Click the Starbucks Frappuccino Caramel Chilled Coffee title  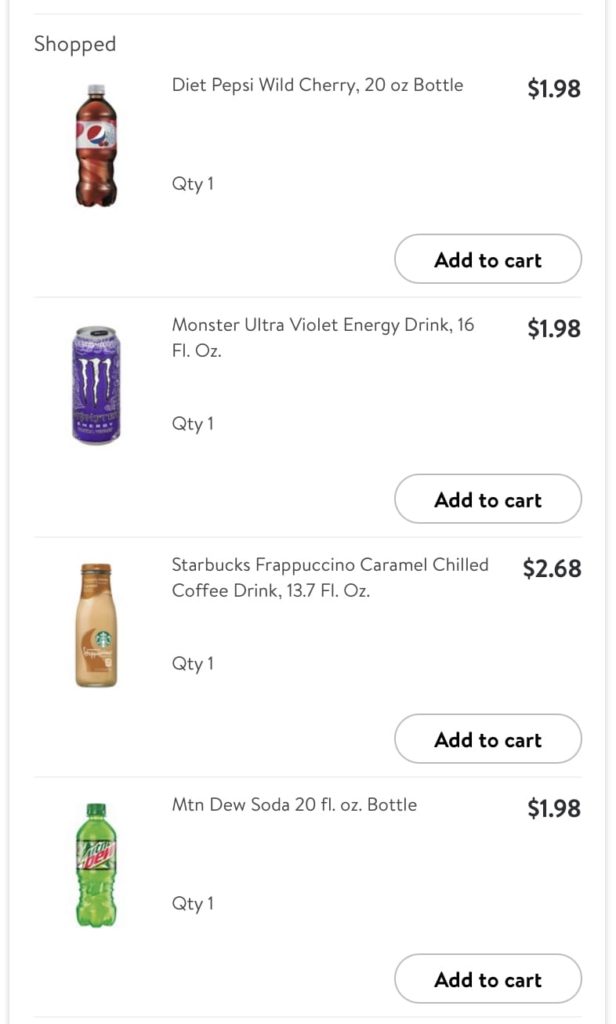tap(330, 577)
